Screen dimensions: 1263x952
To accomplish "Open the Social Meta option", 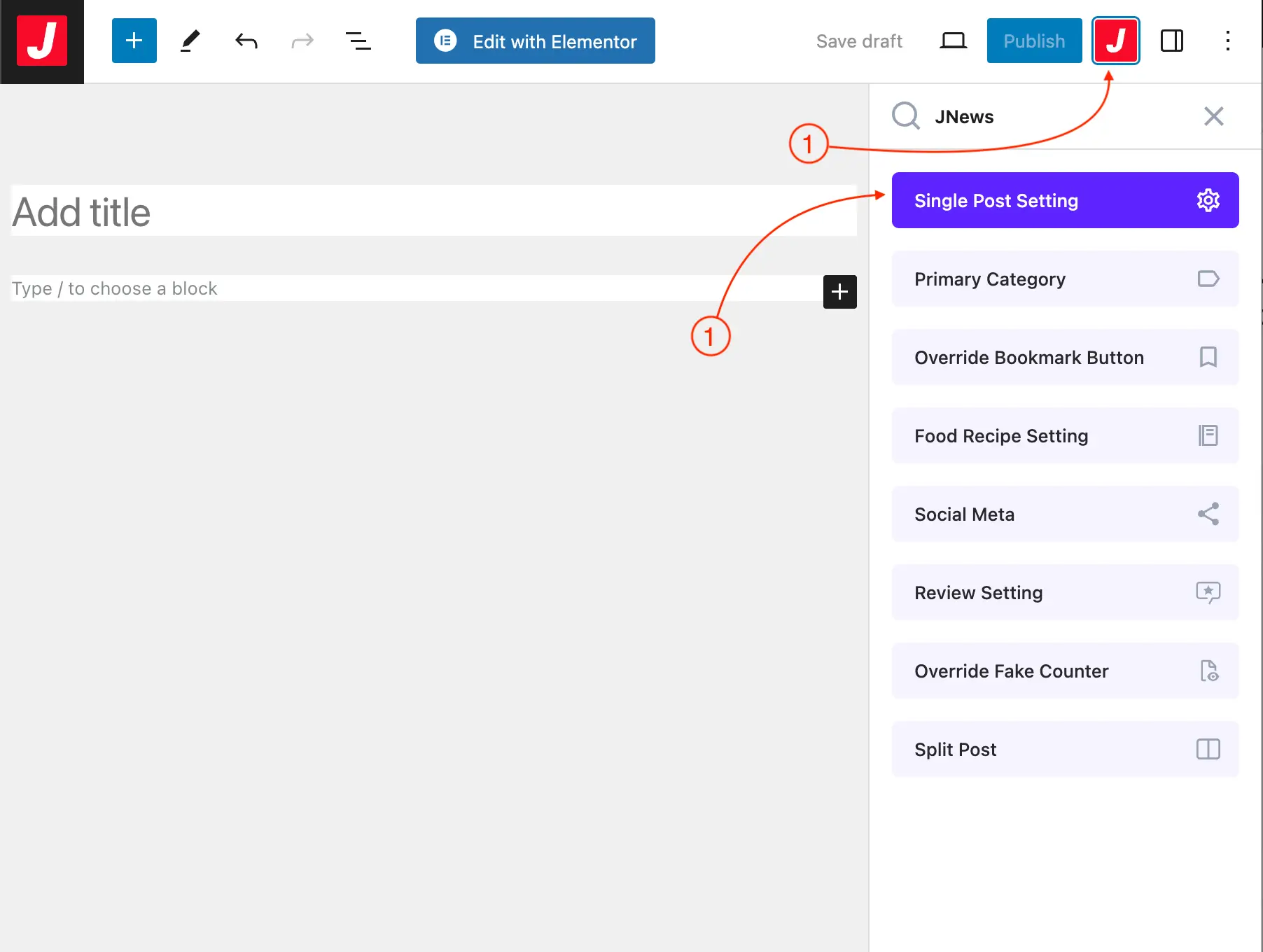I will [x=1065, y=514].
